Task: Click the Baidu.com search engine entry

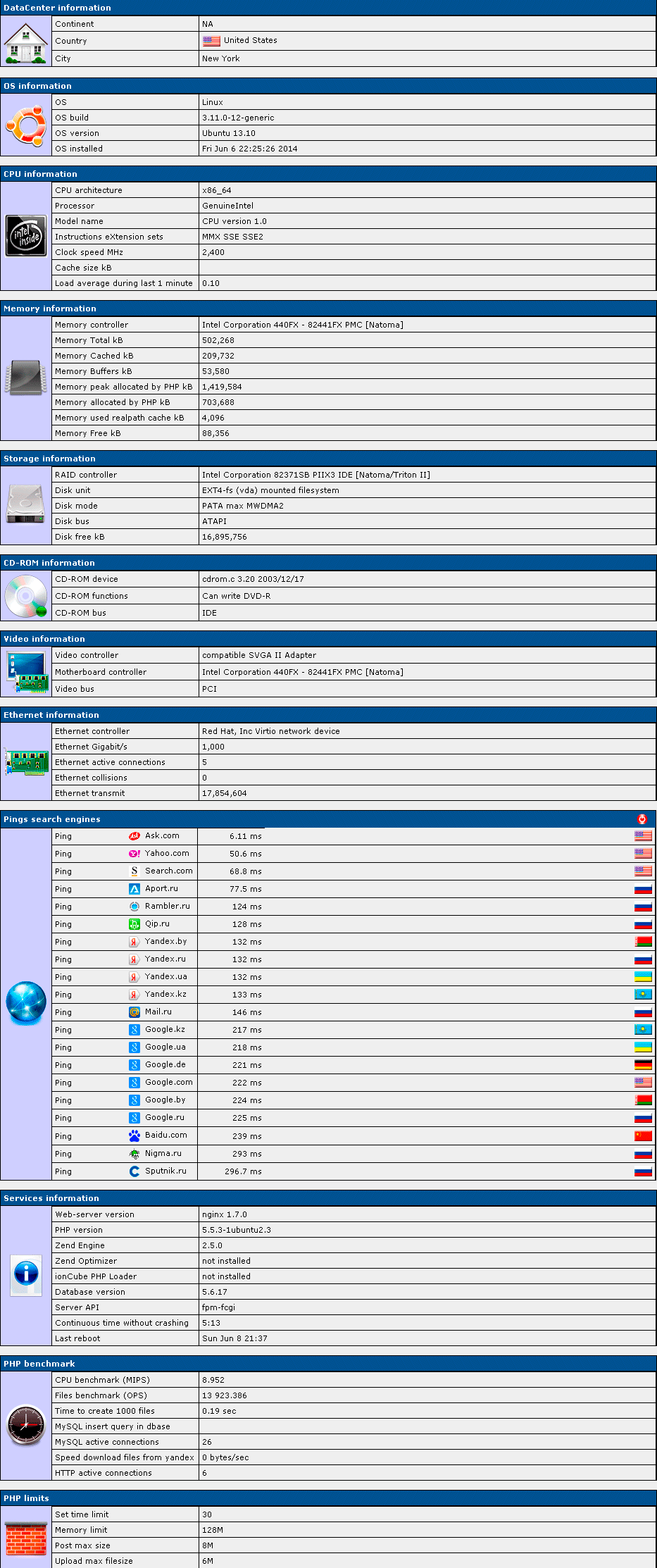Action: click(165, 1135)
